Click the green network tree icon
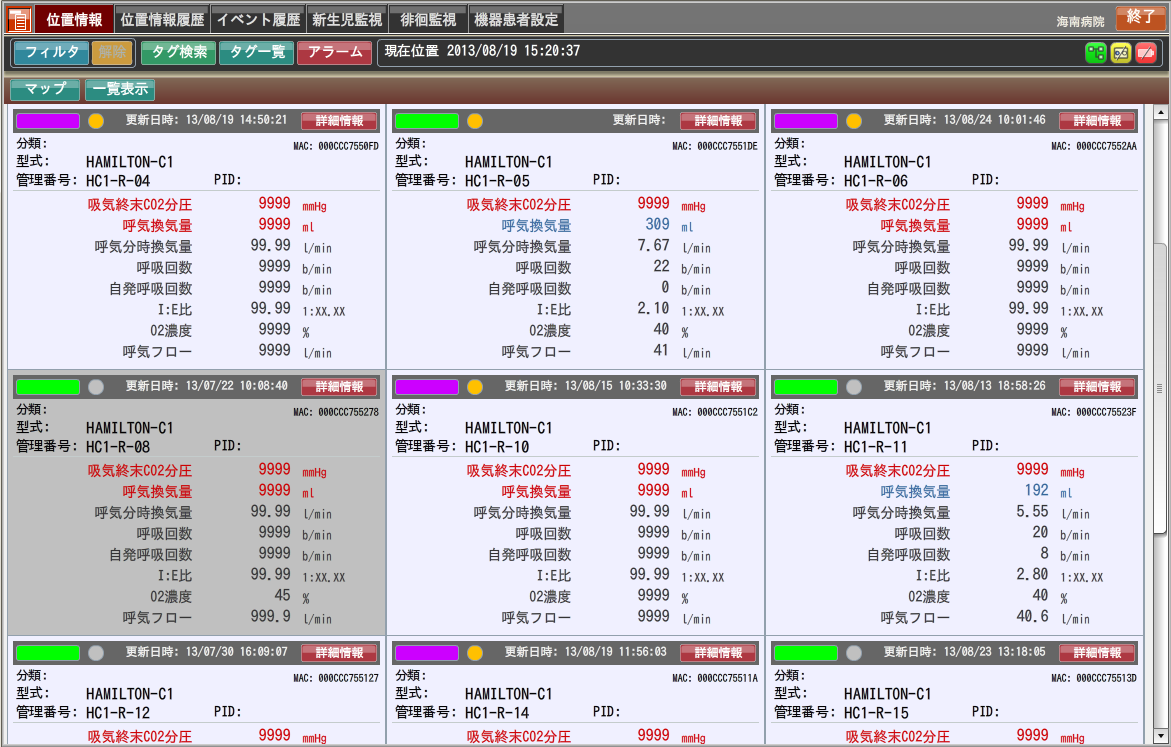Viewport: 1171px width, 747px height. pos(1096,53)
